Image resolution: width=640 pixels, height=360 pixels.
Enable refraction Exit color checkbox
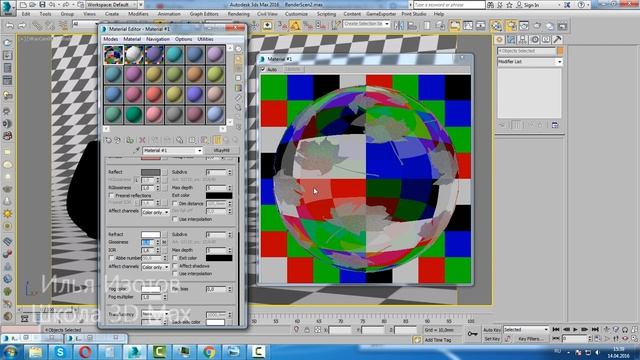click(175, 258)
